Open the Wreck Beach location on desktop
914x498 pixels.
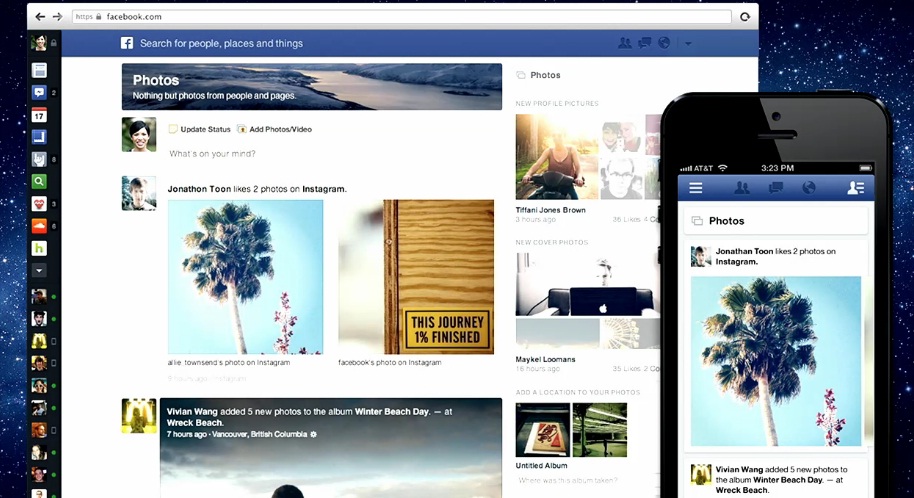point(194,423)
